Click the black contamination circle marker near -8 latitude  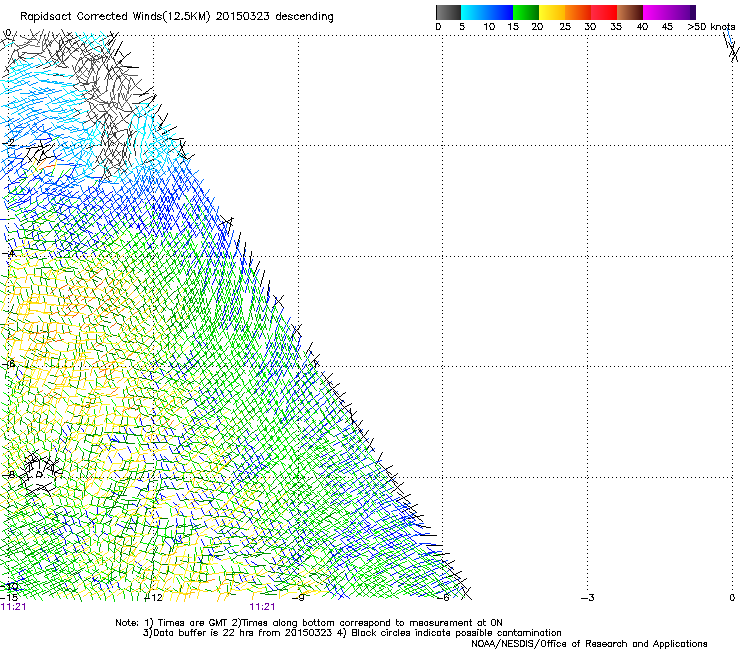click(39, 475)
